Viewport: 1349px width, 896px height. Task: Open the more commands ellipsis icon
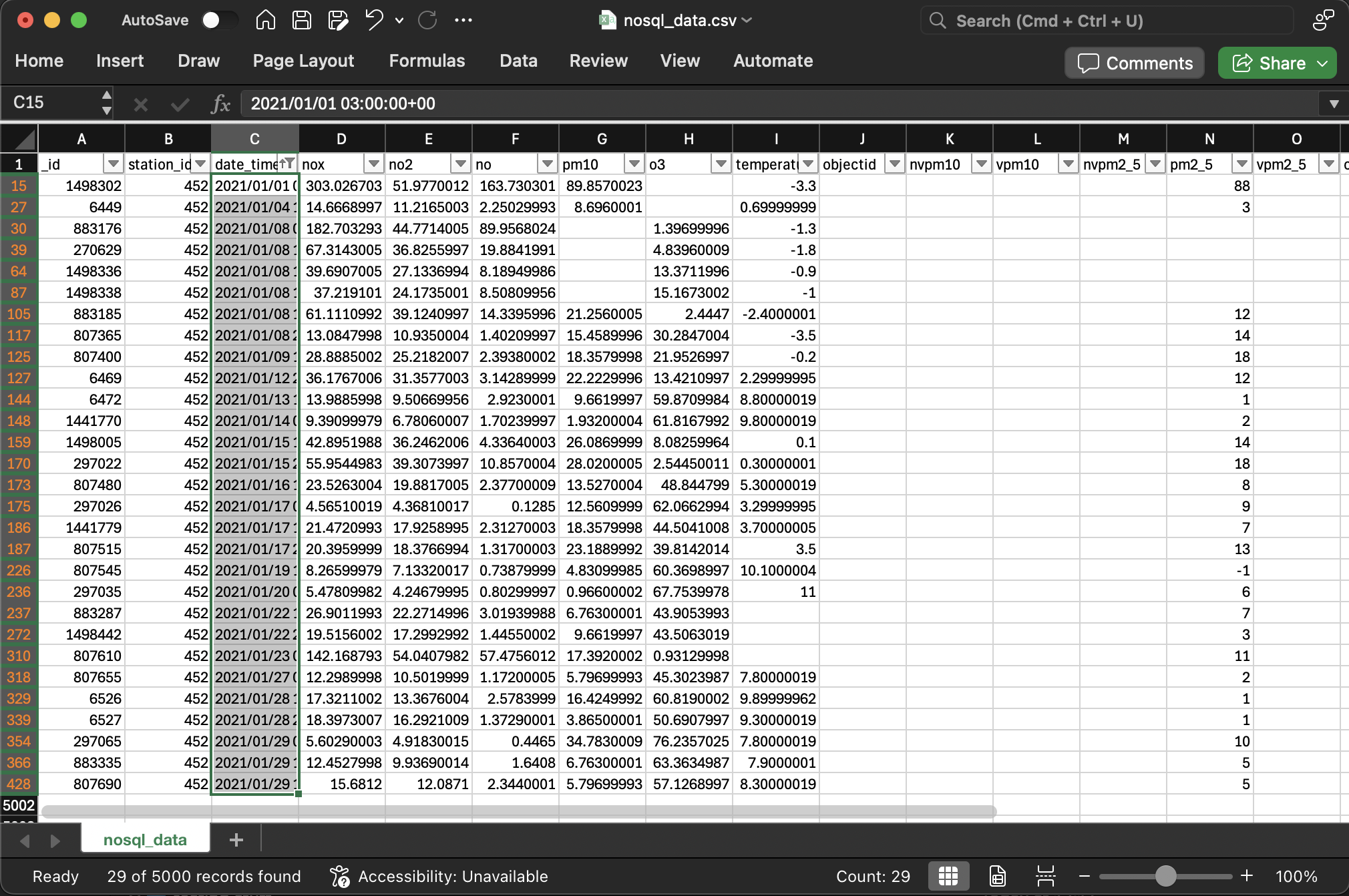pyautogui.click(x=463, y=21)
